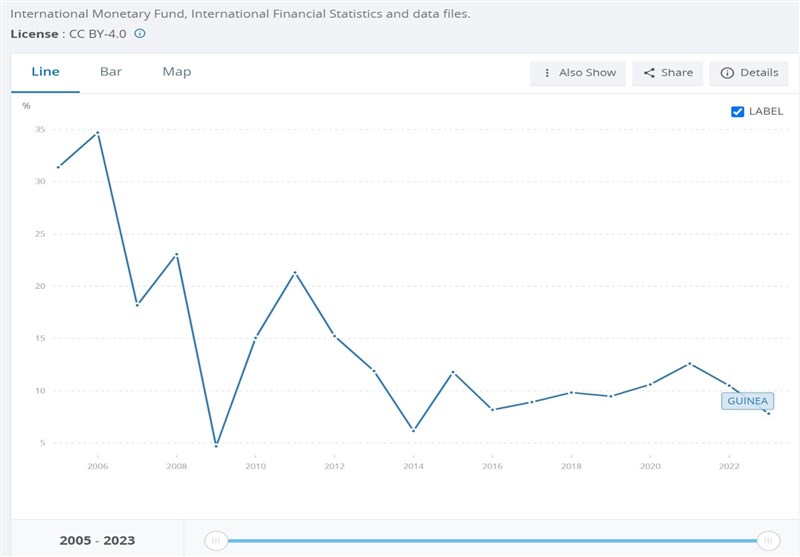800x557 pixels.
Task: Click the GUINEA series label
Action: pos(747,401)
